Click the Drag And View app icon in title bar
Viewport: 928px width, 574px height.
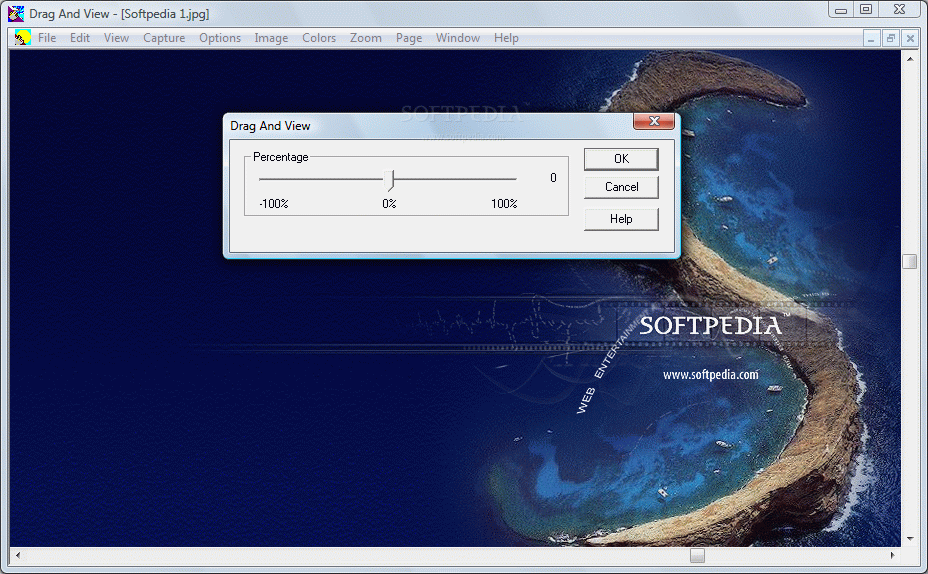point(16,13)
